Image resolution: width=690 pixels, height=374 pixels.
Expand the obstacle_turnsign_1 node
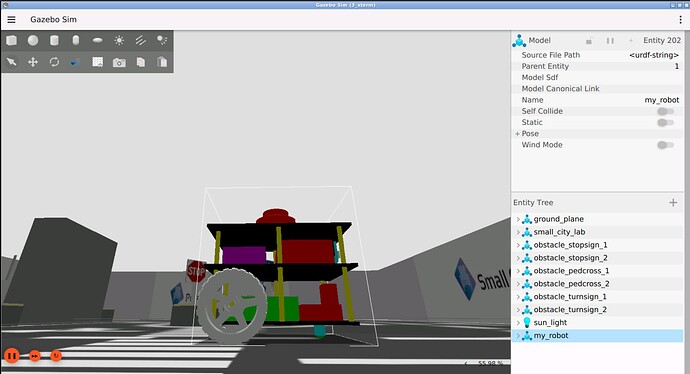tap(518, 297)
